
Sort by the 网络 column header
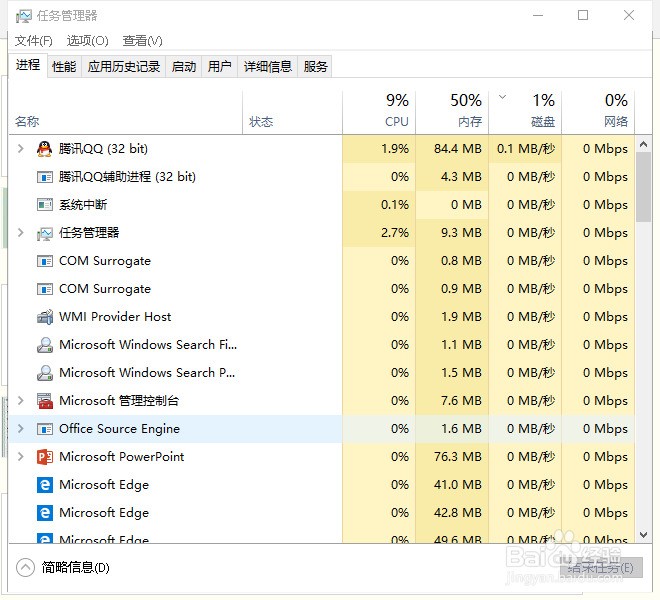pos(599,112)
